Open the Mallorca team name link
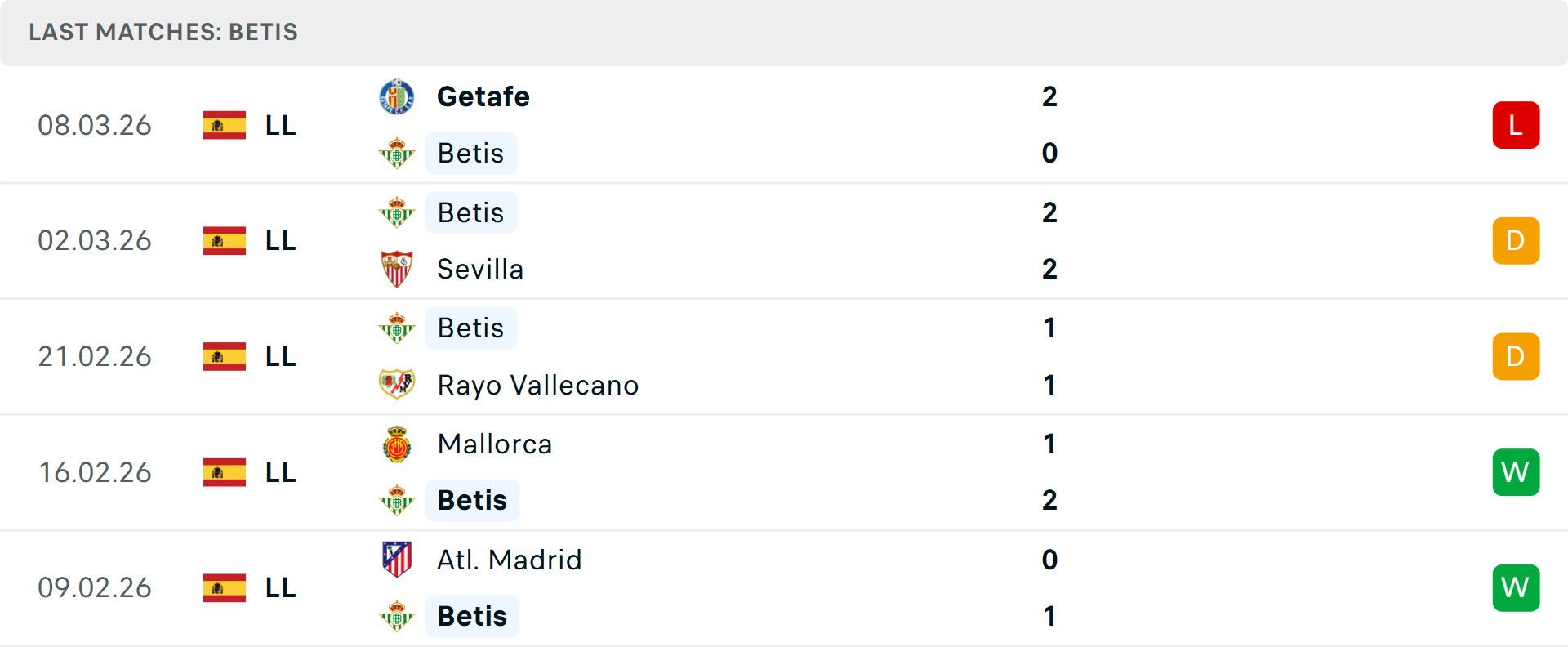Screen dimensions: 1568x647 (495, 444)
